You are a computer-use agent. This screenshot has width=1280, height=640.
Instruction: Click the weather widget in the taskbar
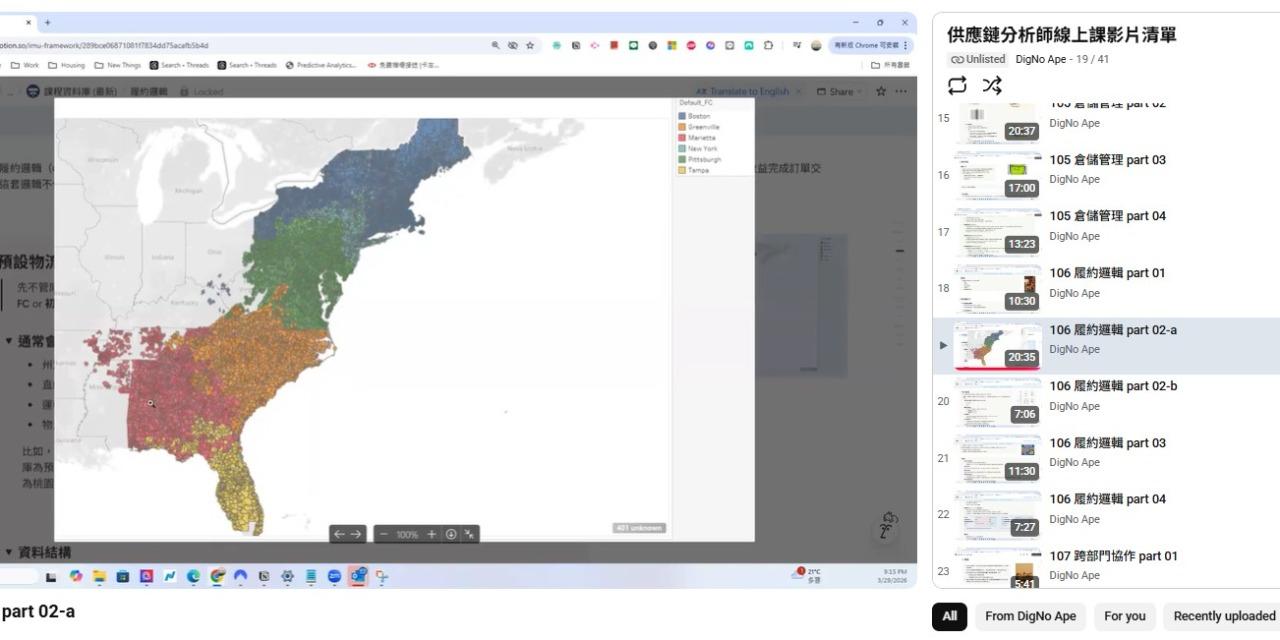click(808, 575)
